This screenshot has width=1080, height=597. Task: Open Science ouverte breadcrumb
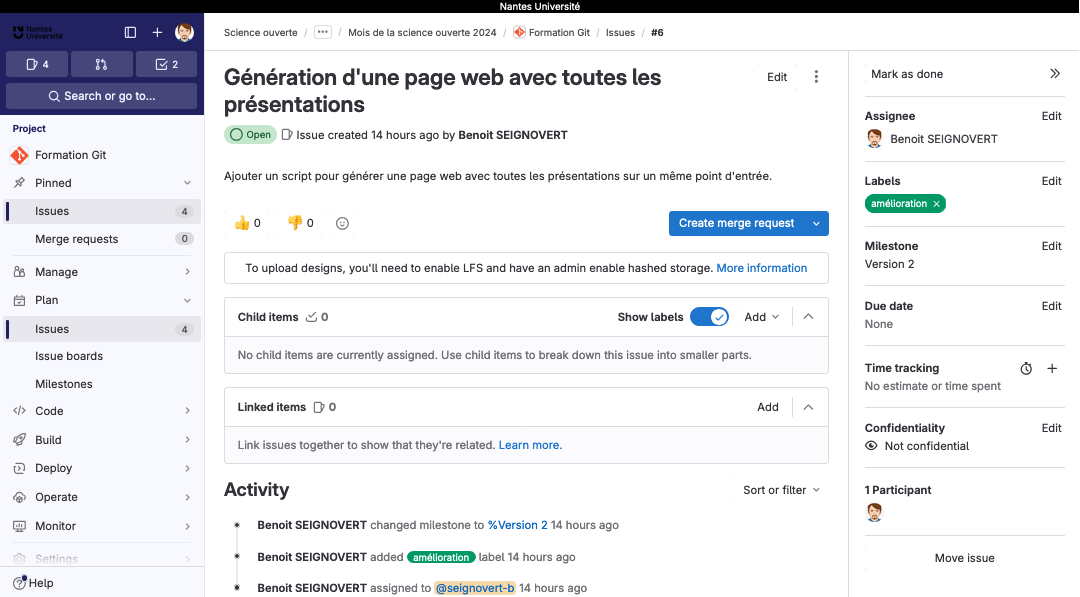tap(260, 32)
